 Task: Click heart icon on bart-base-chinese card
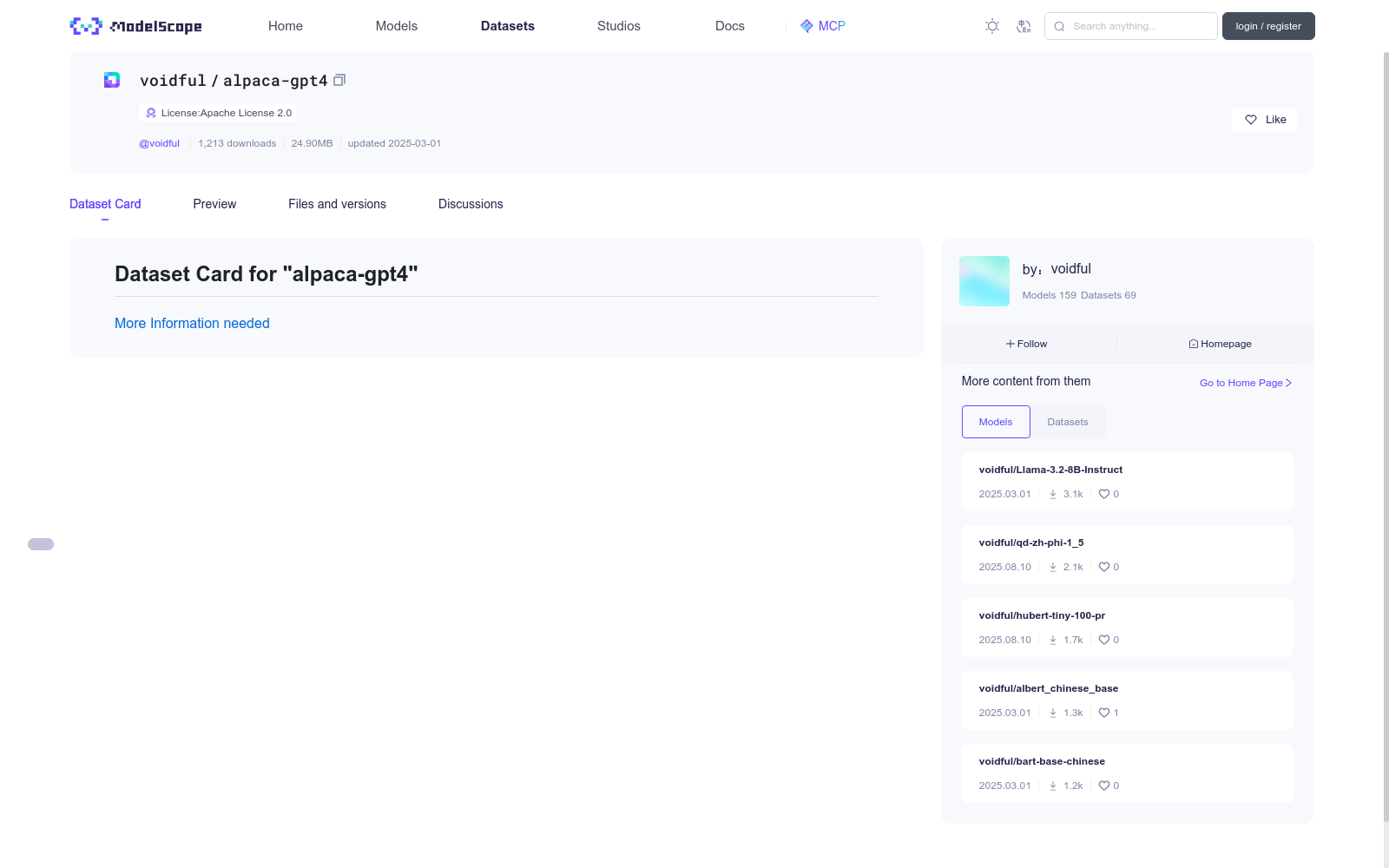click(x=1104, y=786)
